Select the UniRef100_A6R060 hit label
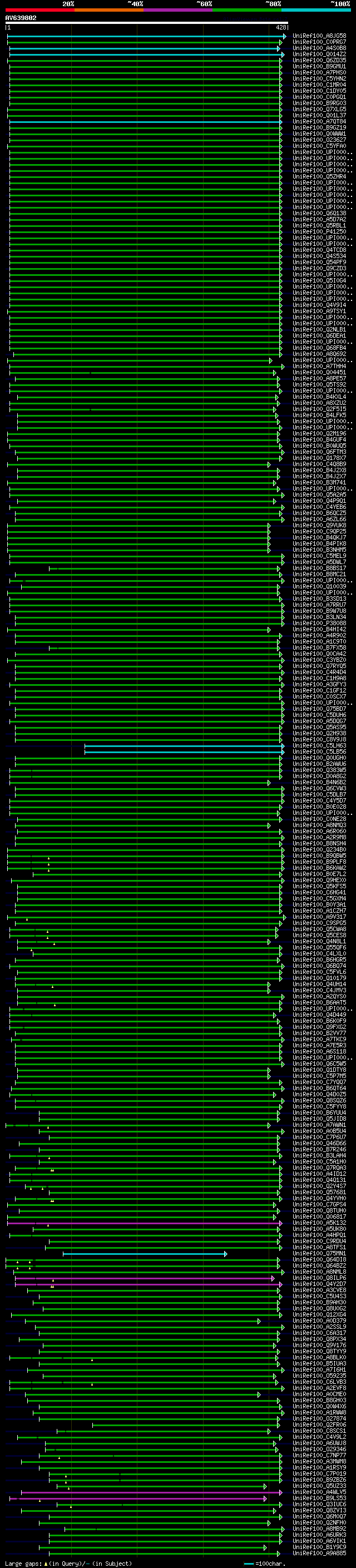 (319, 832)
